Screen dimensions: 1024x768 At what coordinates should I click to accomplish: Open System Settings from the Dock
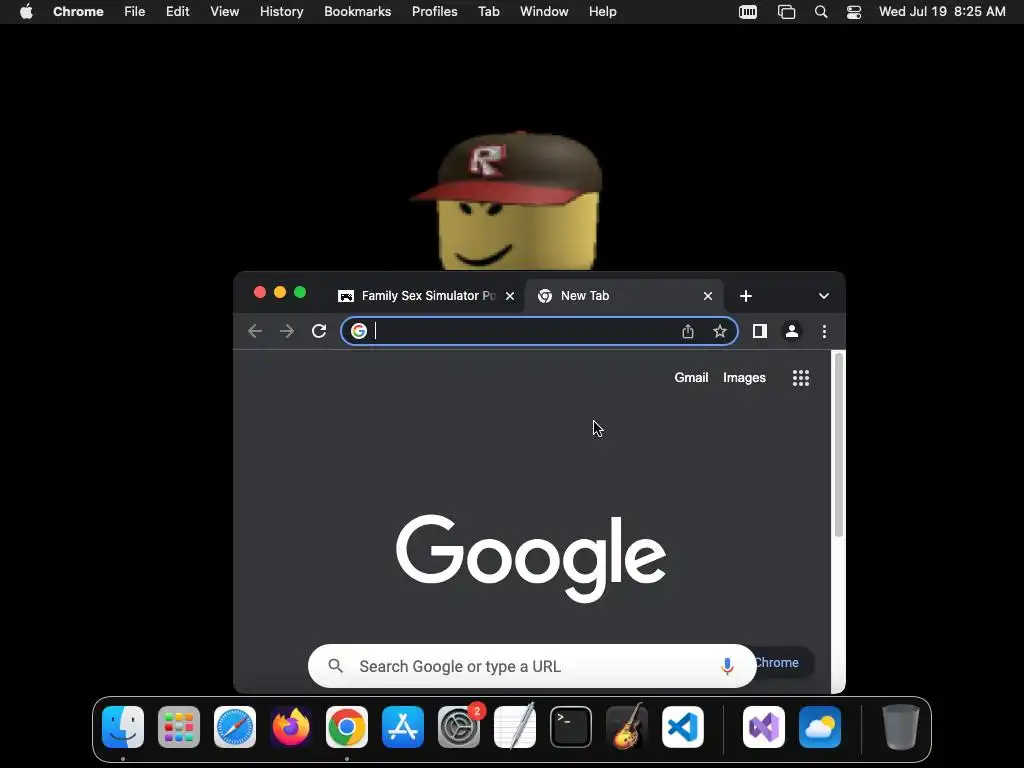pos(459,727)
